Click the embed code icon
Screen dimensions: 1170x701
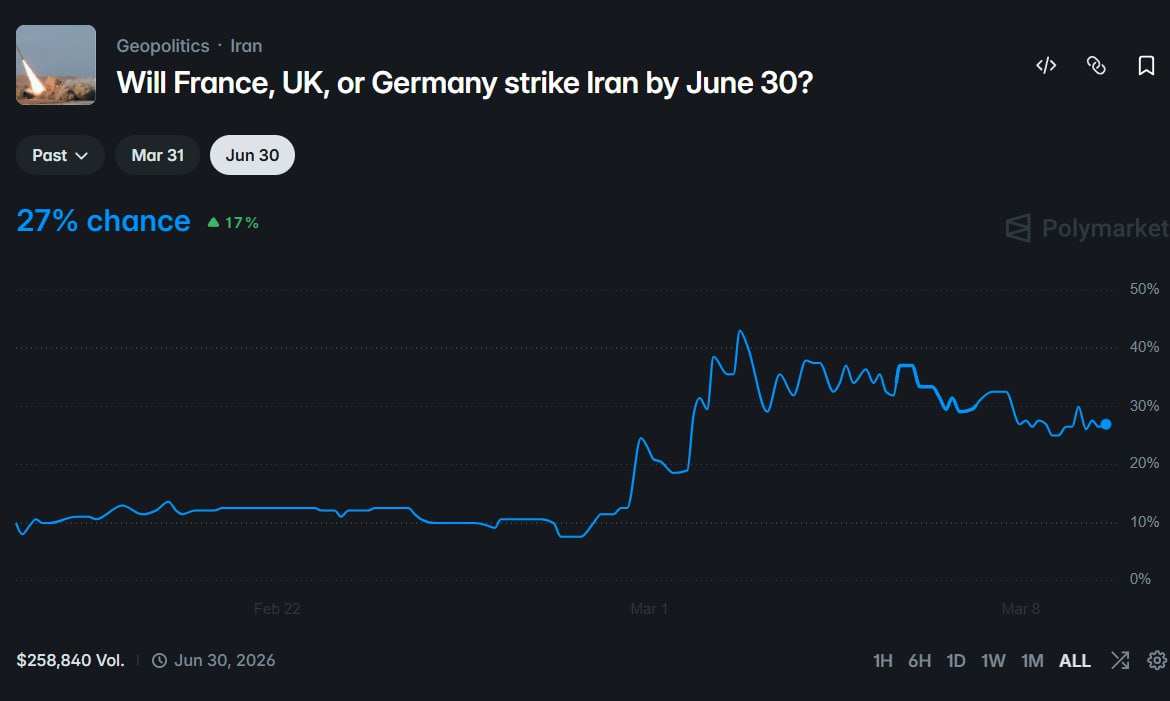coord(1046,65)
